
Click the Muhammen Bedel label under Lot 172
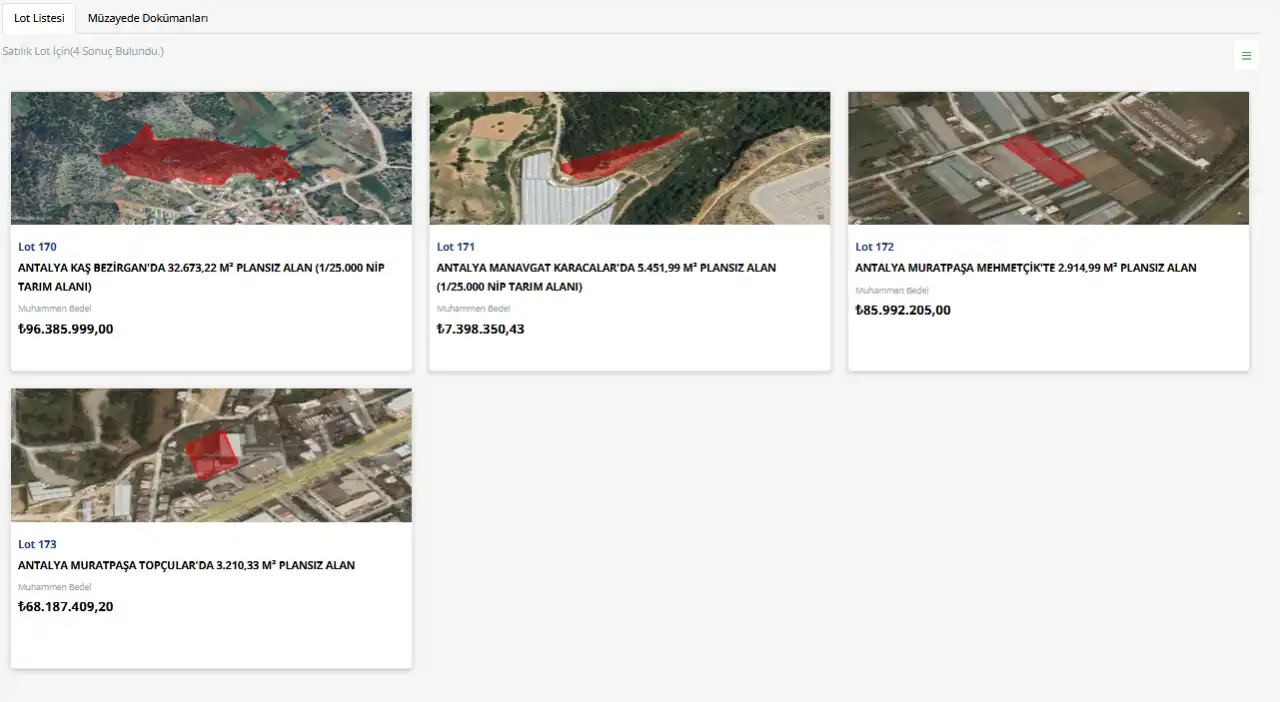point(891,290)
